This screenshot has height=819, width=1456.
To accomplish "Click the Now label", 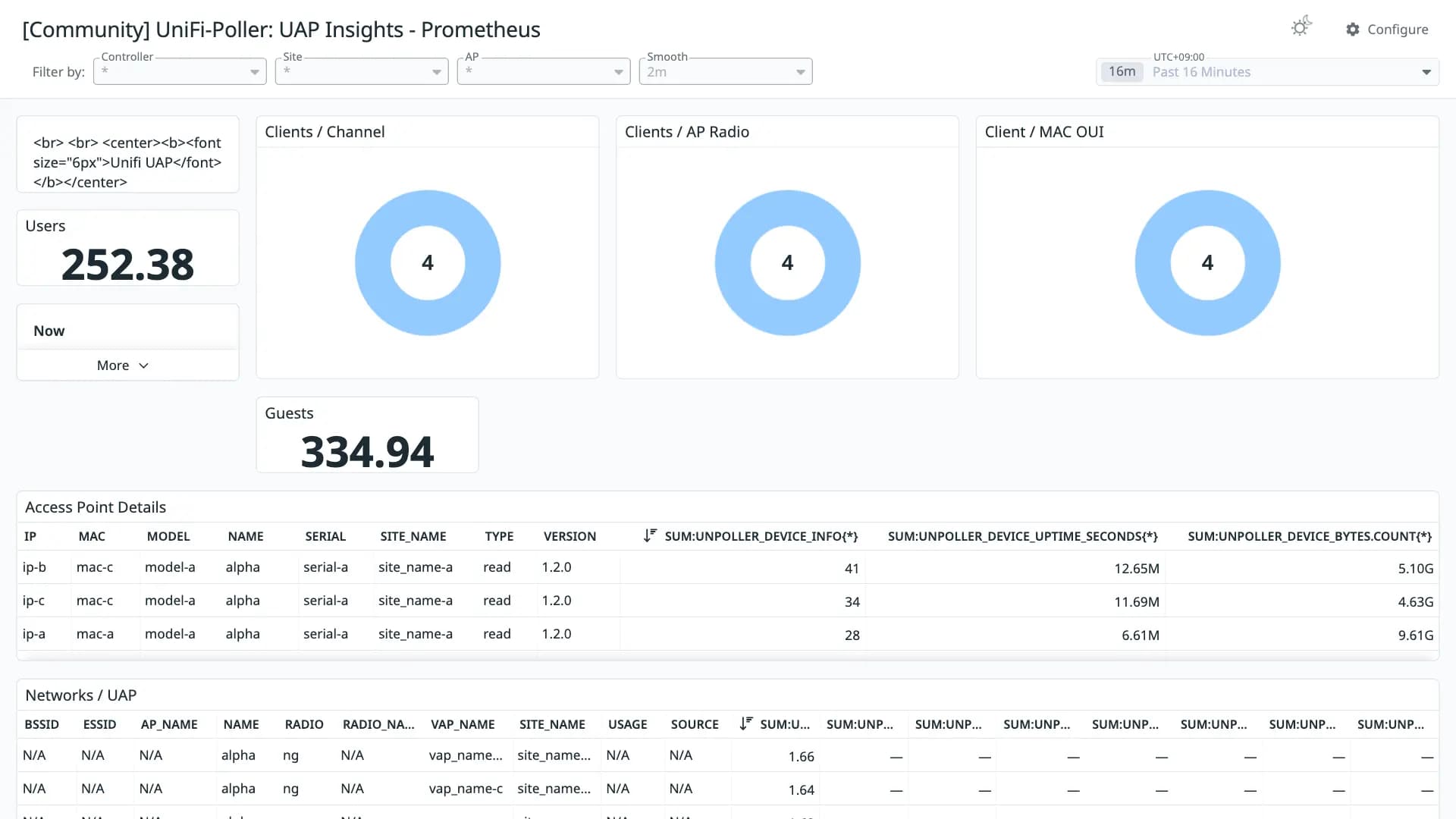I will pyautogui.click(x=49, y=331).
